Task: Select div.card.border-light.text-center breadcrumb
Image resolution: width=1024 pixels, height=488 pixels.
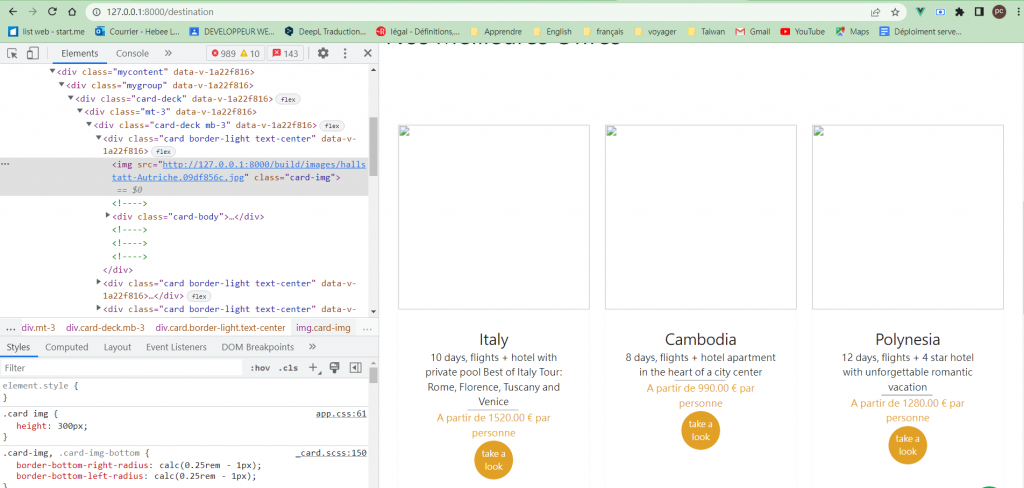Action: point(220,328)
